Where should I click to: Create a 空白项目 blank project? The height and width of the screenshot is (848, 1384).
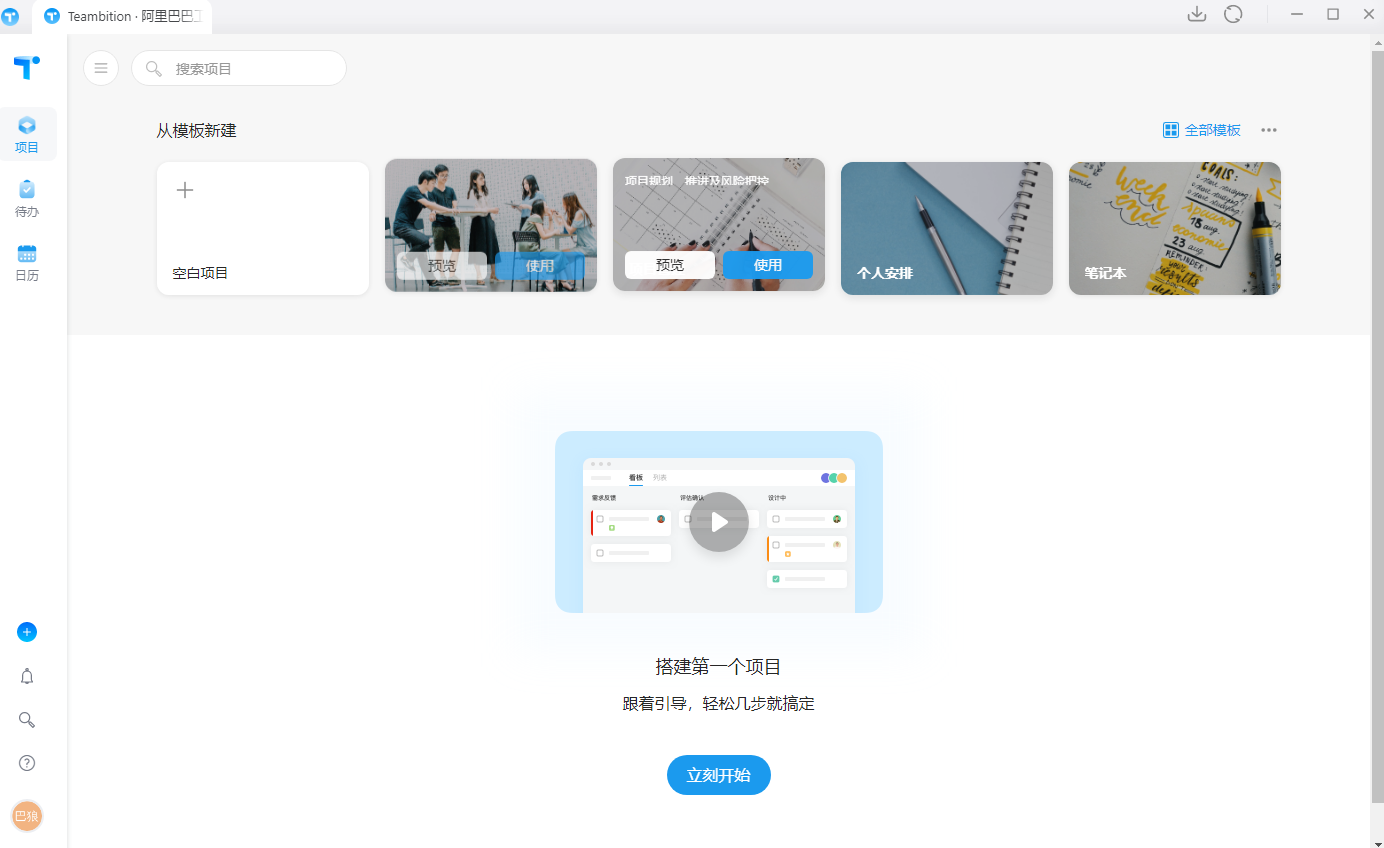tap(263, 228)
